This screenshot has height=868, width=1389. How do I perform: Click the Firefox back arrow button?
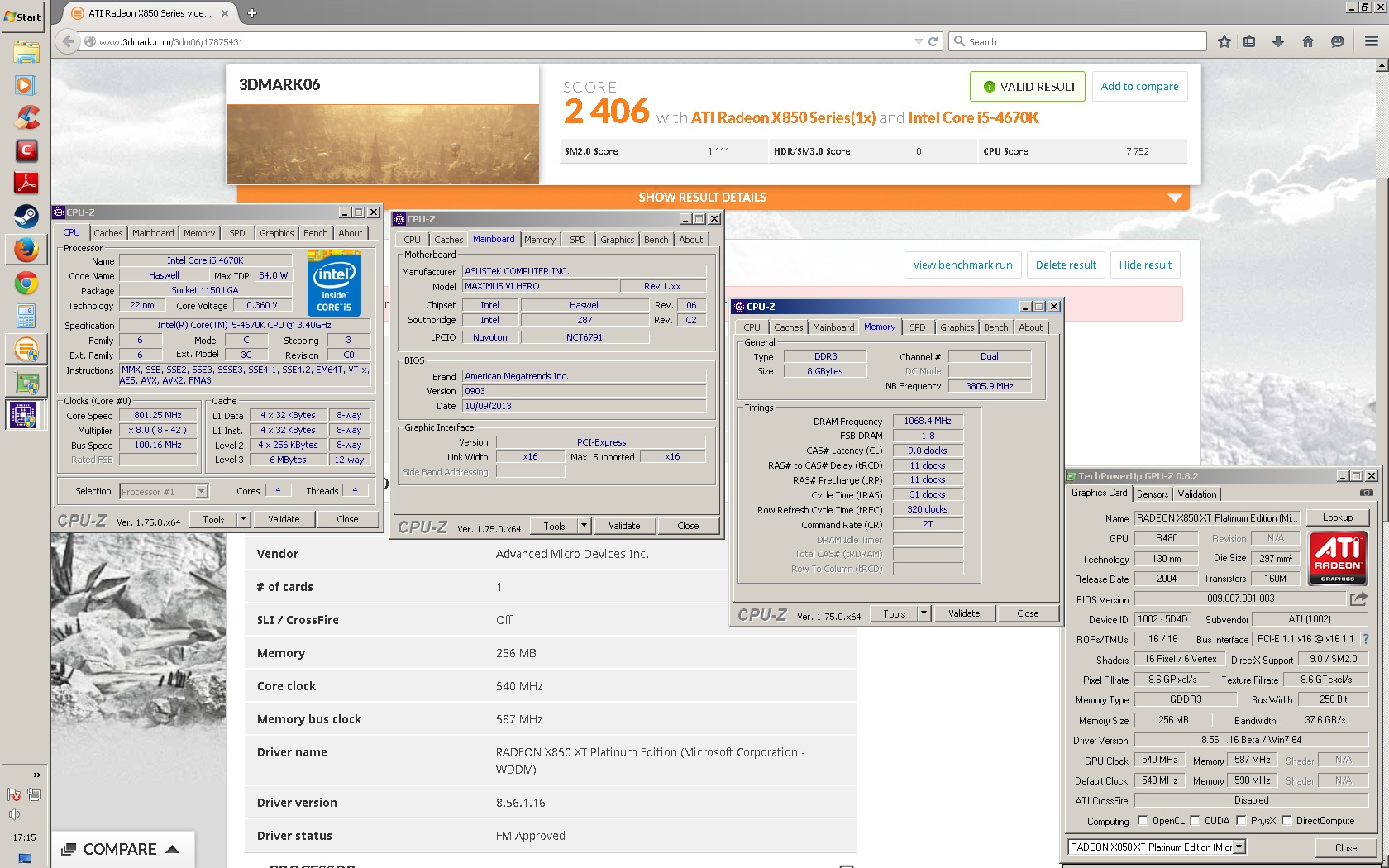click(68, 41)
